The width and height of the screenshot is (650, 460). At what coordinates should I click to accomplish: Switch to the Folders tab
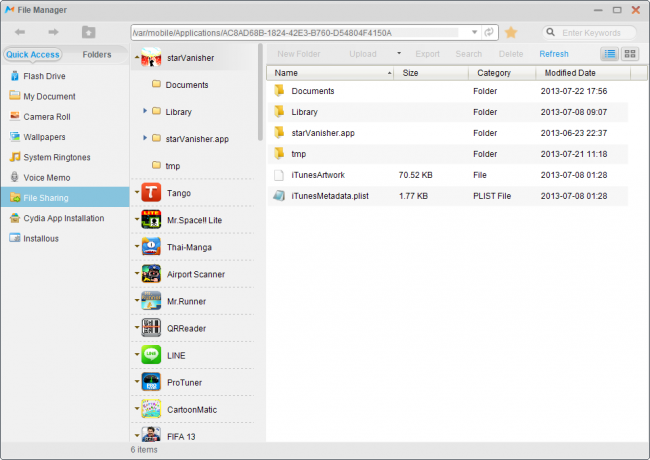97,54
